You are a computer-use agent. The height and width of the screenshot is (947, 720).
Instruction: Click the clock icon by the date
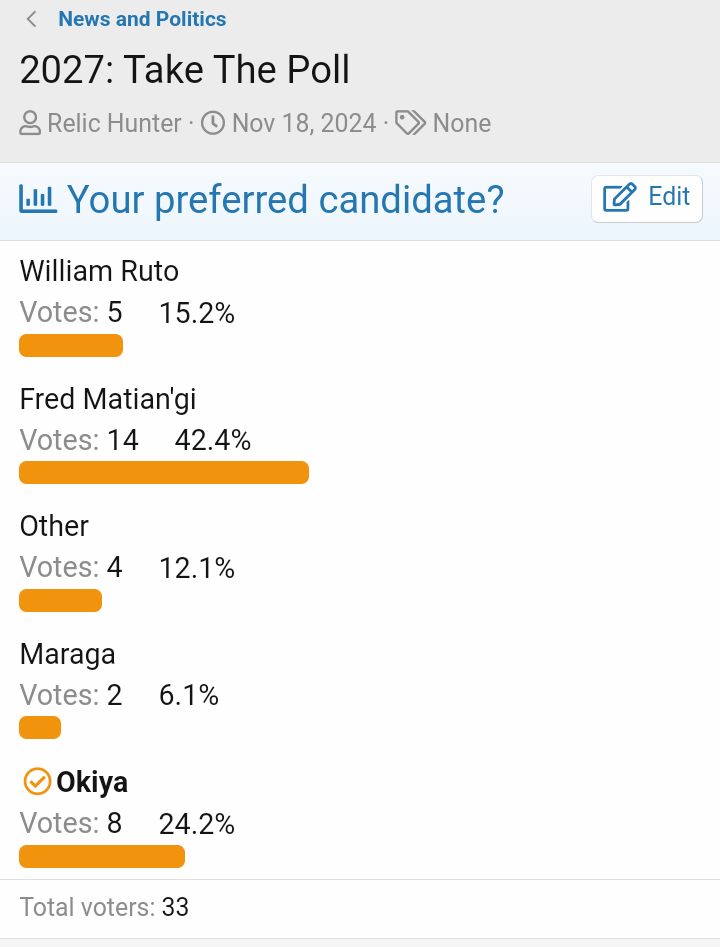click(213, 123)
